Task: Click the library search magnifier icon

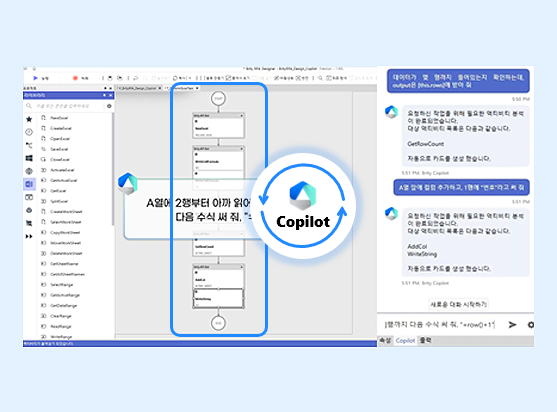Action: click(x=29, y=106)
